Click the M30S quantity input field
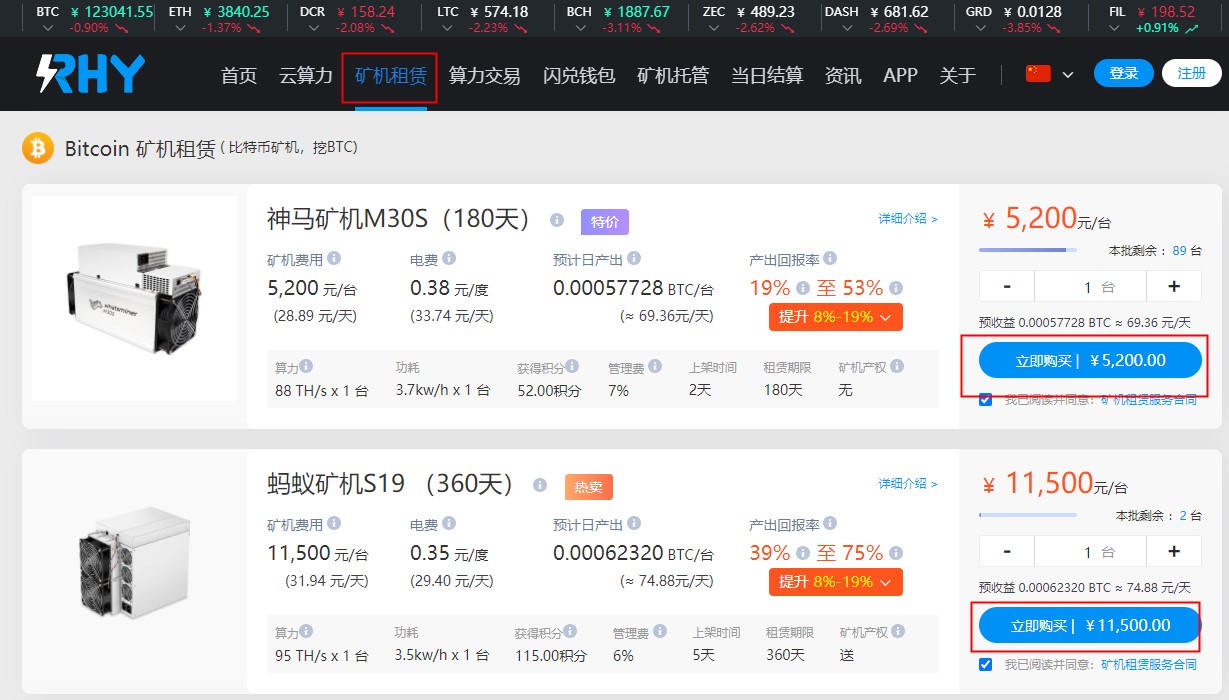This screenshot has height=700, width=1229. (1090, 287)
